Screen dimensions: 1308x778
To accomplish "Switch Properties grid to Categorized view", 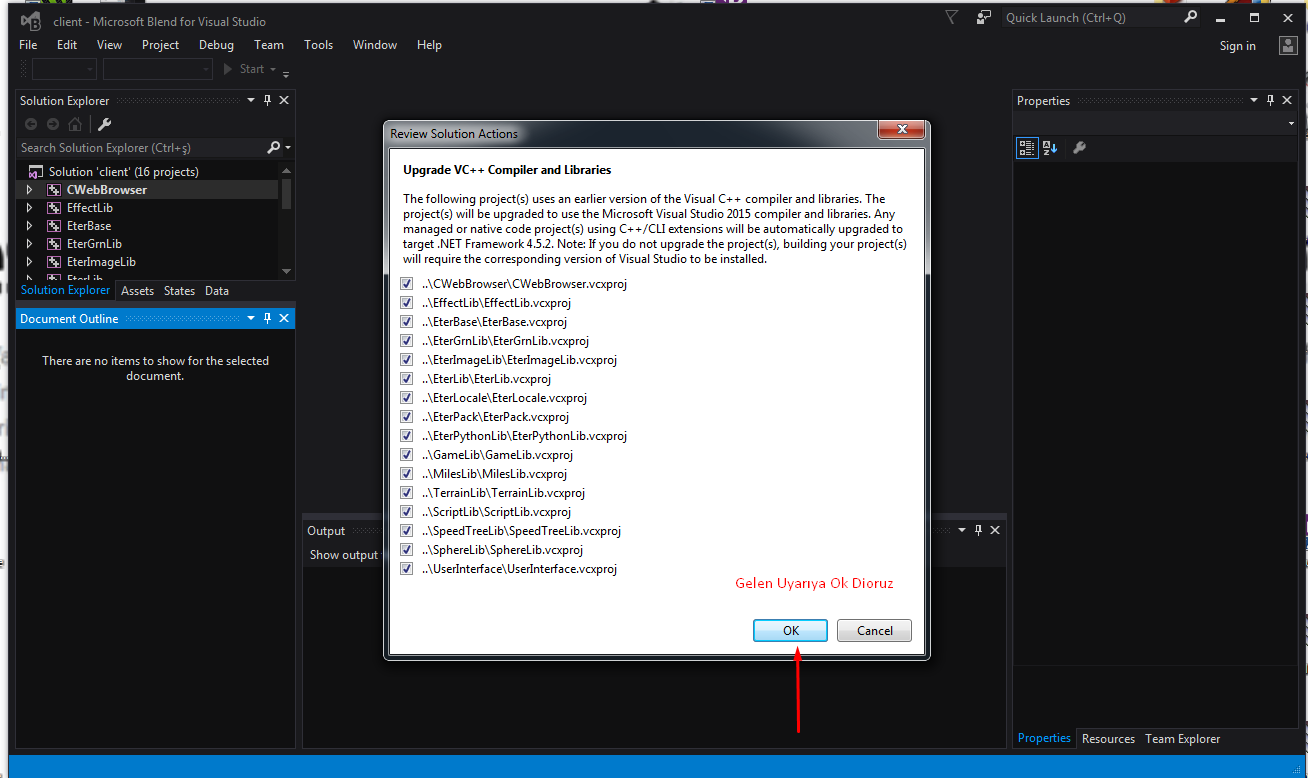I will [1027, 148].
